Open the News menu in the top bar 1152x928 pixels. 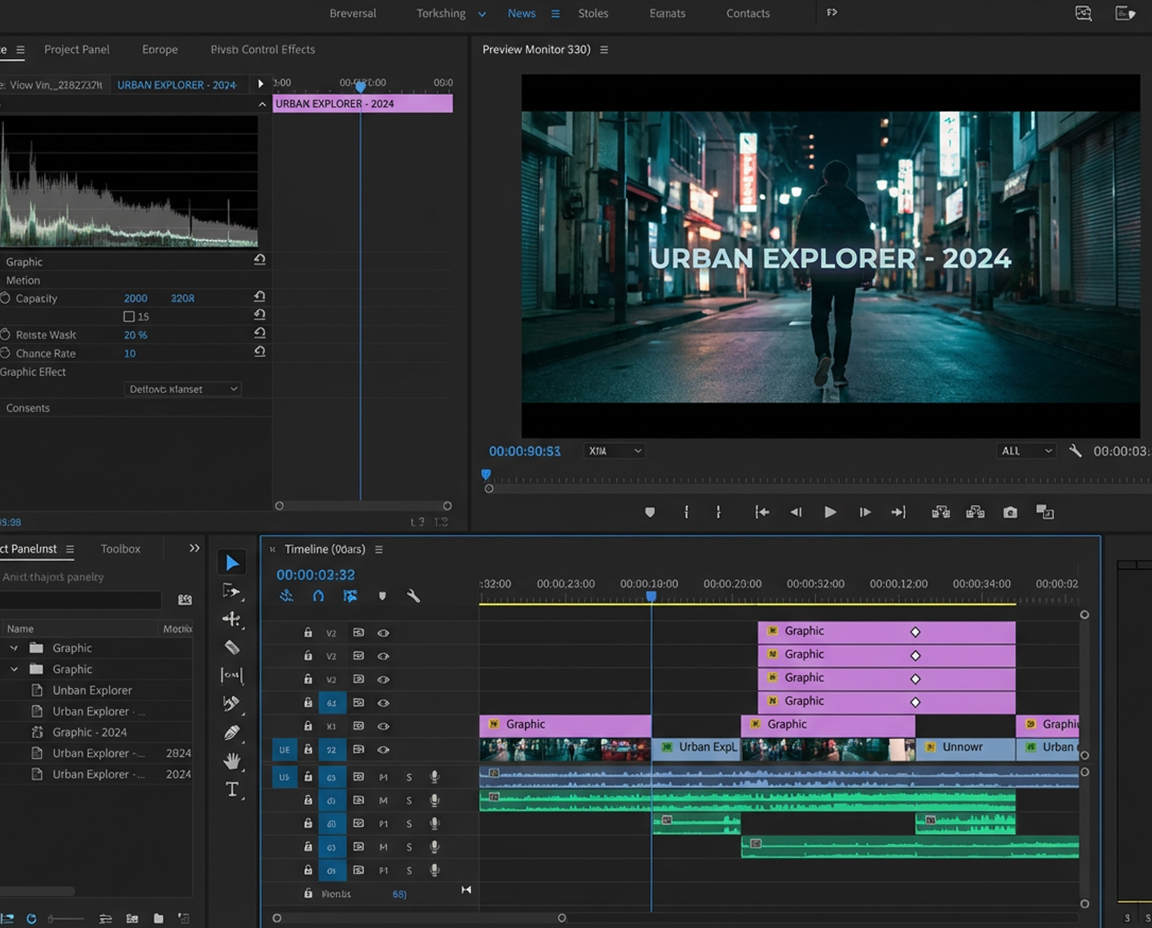click(x=521, y=13)
